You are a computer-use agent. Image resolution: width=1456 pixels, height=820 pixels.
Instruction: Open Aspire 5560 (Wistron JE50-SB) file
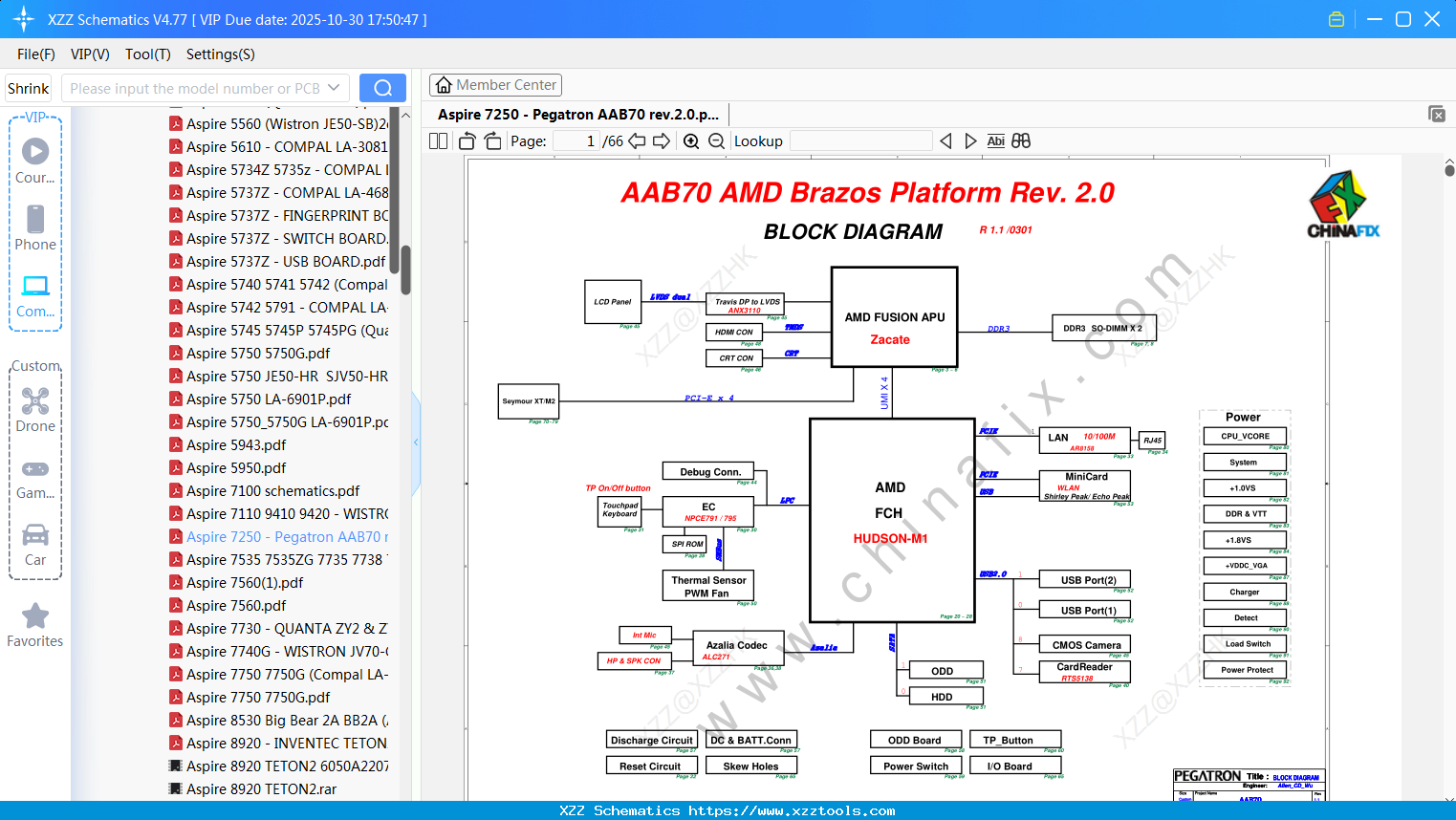click(288, 124)
